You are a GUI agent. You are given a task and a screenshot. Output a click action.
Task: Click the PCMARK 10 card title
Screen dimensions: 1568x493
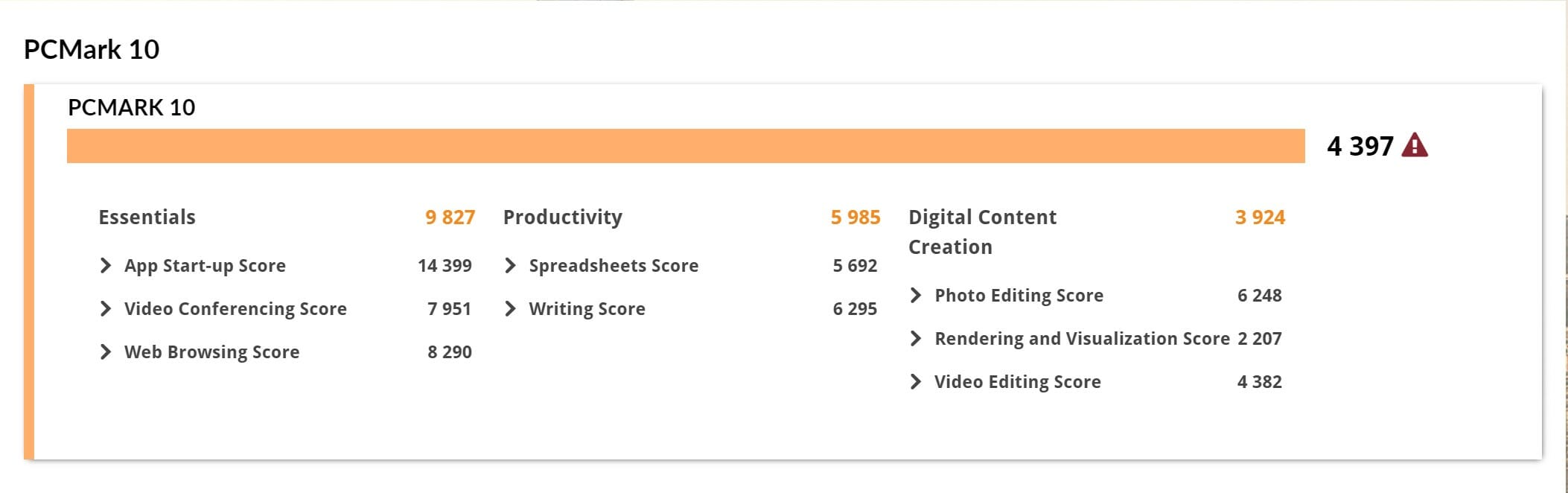[132, 108]
